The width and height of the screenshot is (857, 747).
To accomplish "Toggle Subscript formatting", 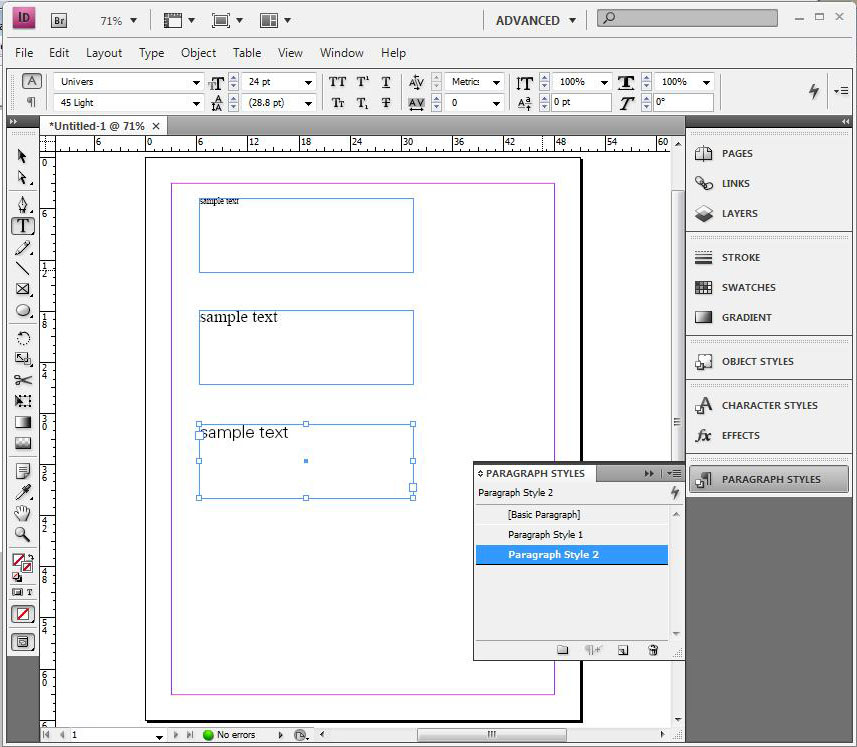I will (x=362, y=103).
